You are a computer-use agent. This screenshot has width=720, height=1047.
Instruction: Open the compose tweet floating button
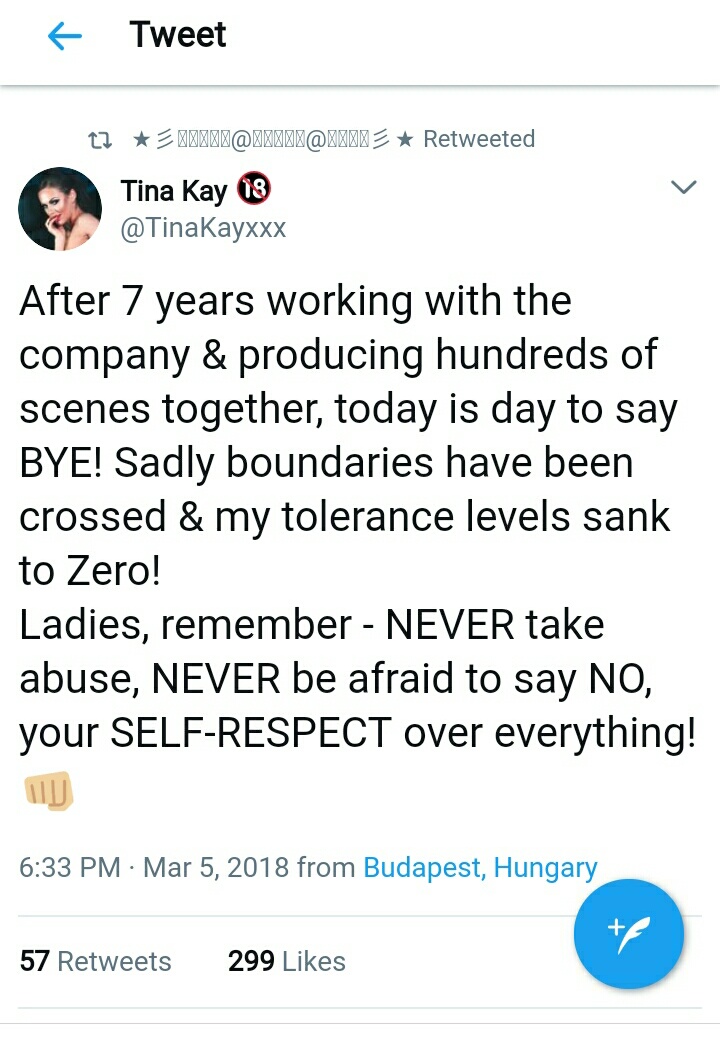(x=628, y=933)
